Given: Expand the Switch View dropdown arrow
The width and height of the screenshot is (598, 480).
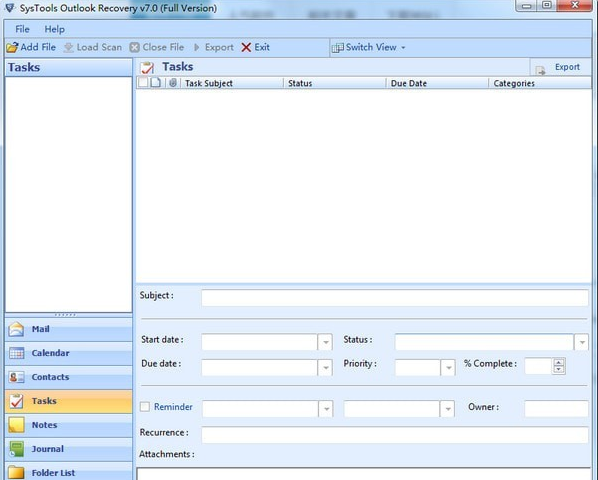Looking at the screenshot, I should (x=403, y=48).
